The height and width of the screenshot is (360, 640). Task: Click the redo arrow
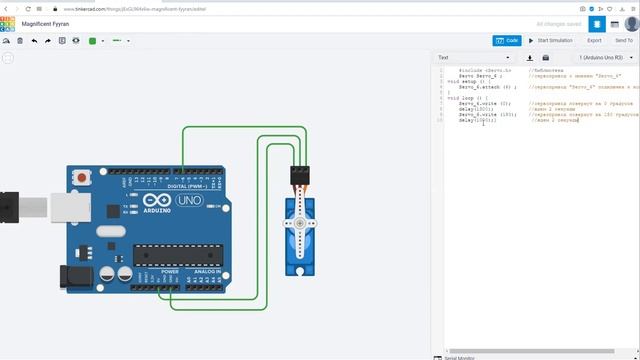click(48, 41)
